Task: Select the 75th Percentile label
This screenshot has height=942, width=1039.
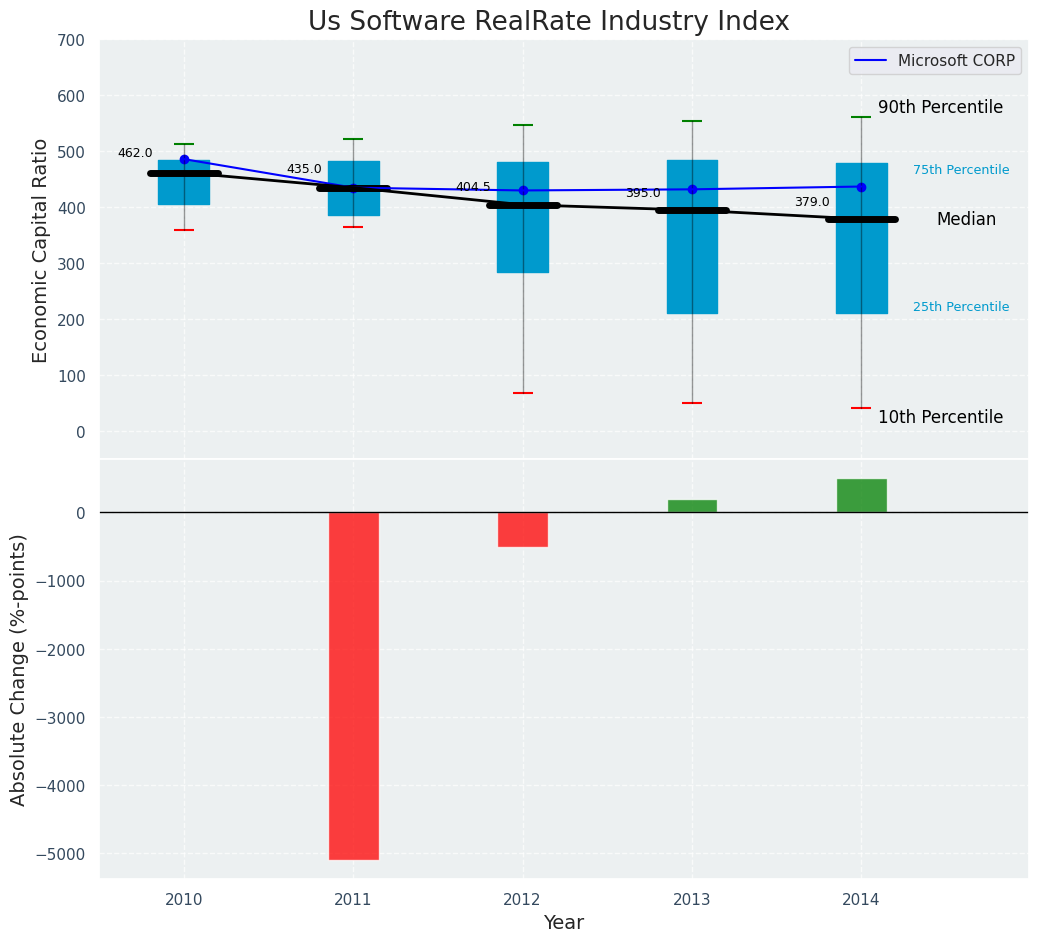Action: (x=961, y=170)
